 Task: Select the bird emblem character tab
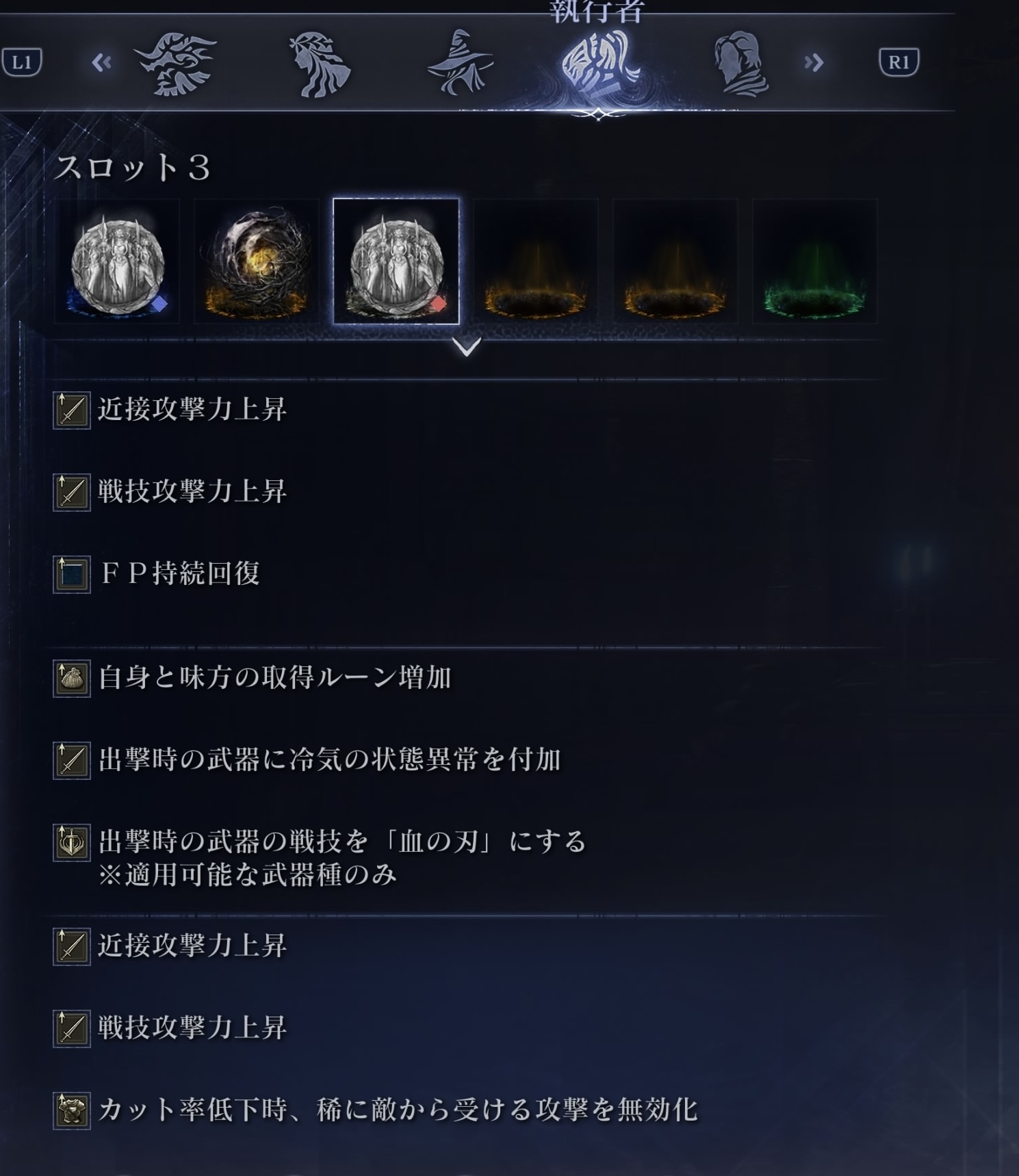[178, 63]
